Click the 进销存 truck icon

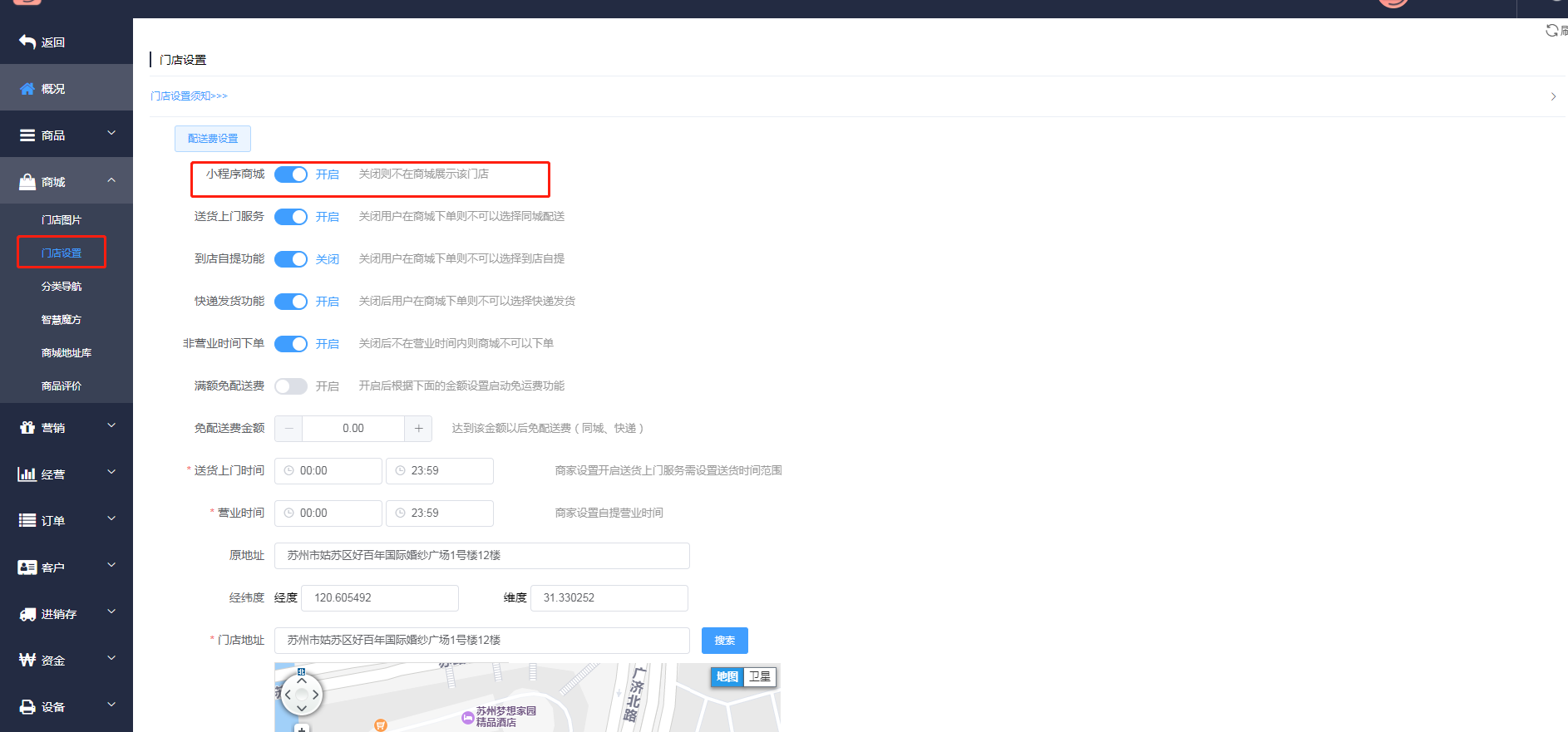27,614
